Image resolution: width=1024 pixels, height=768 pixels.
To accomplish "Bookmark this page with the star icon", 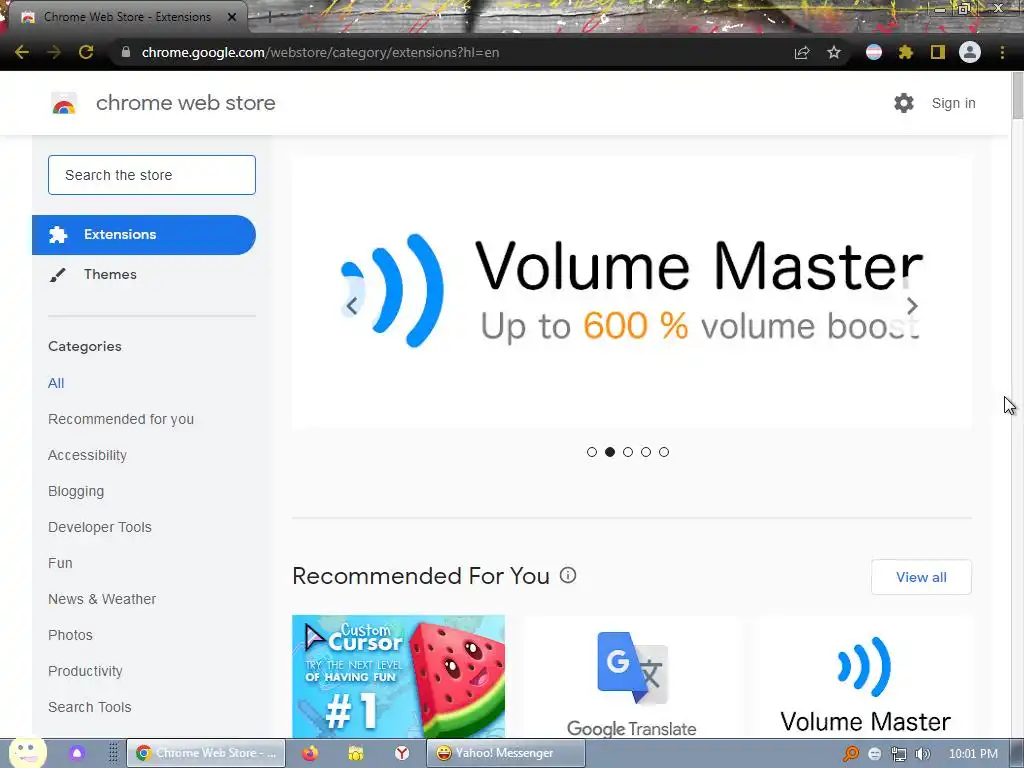I will coord(834,52).
